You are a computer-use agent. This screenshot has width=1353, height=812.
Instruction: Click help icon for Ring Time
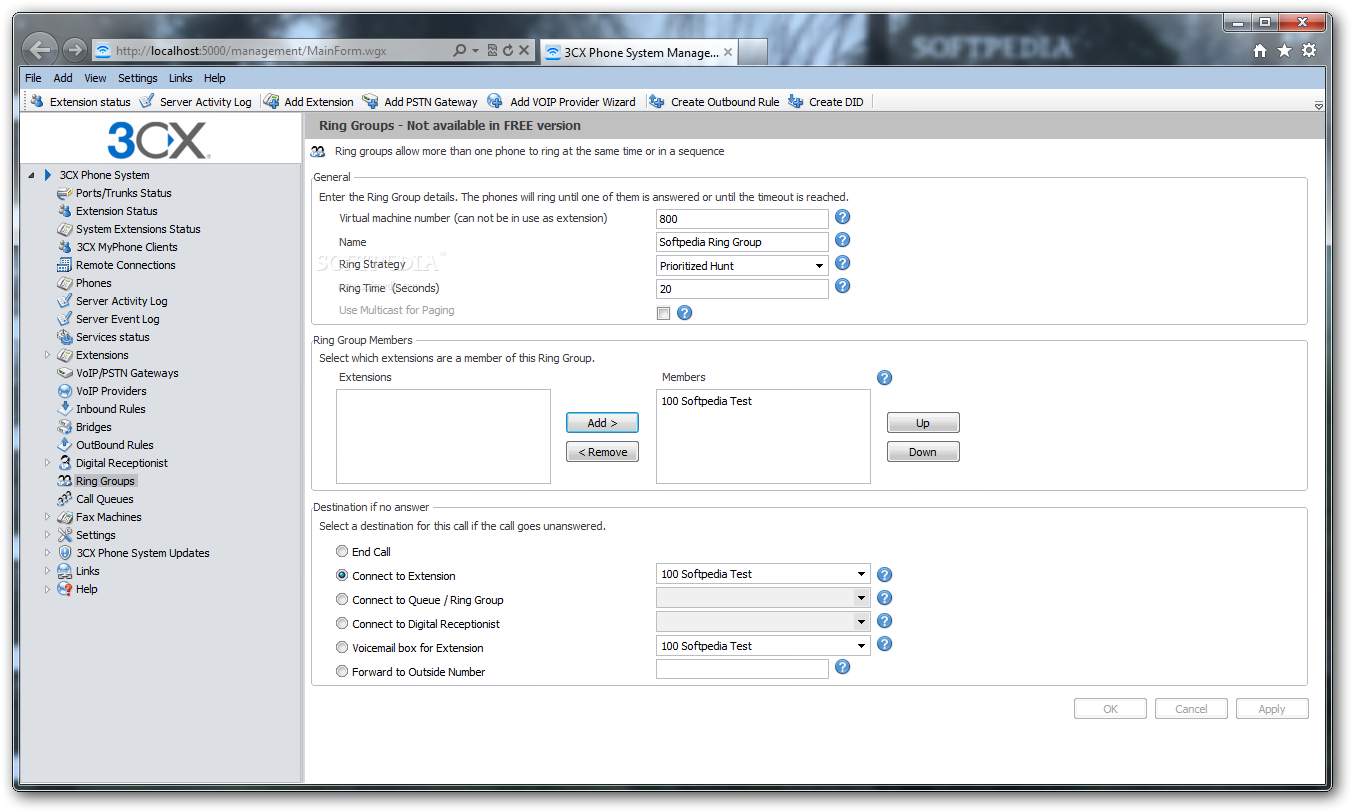(x=842, y=286)
